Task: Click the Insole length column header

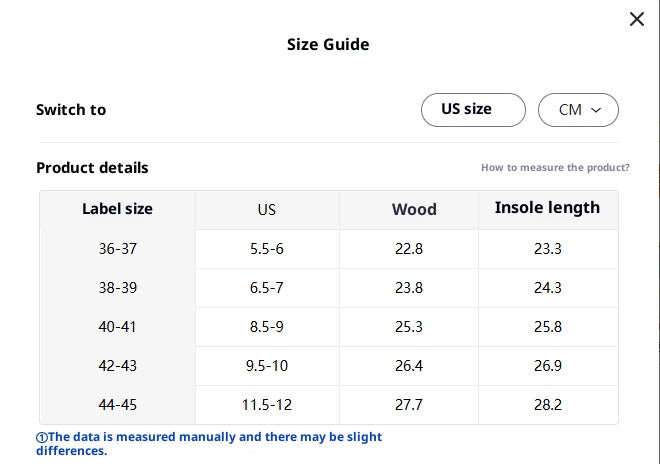Action: [547, 208]
